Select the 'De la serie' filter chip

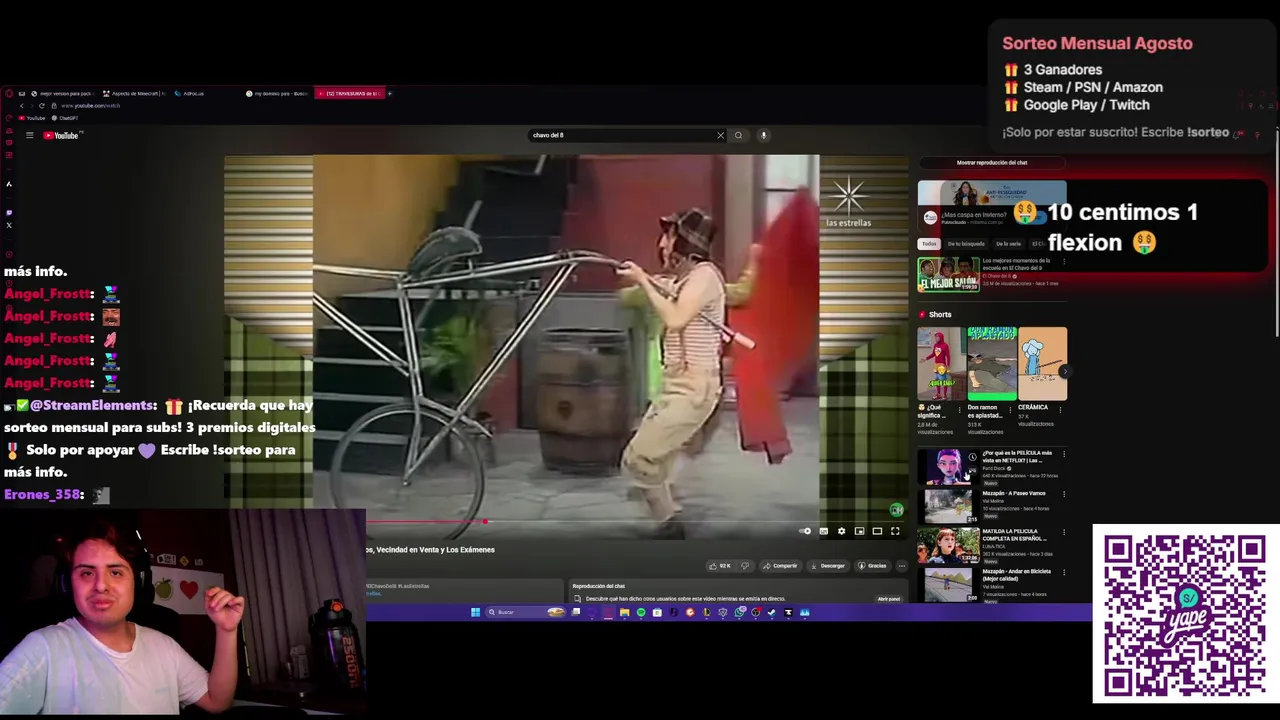point(1008,244)
